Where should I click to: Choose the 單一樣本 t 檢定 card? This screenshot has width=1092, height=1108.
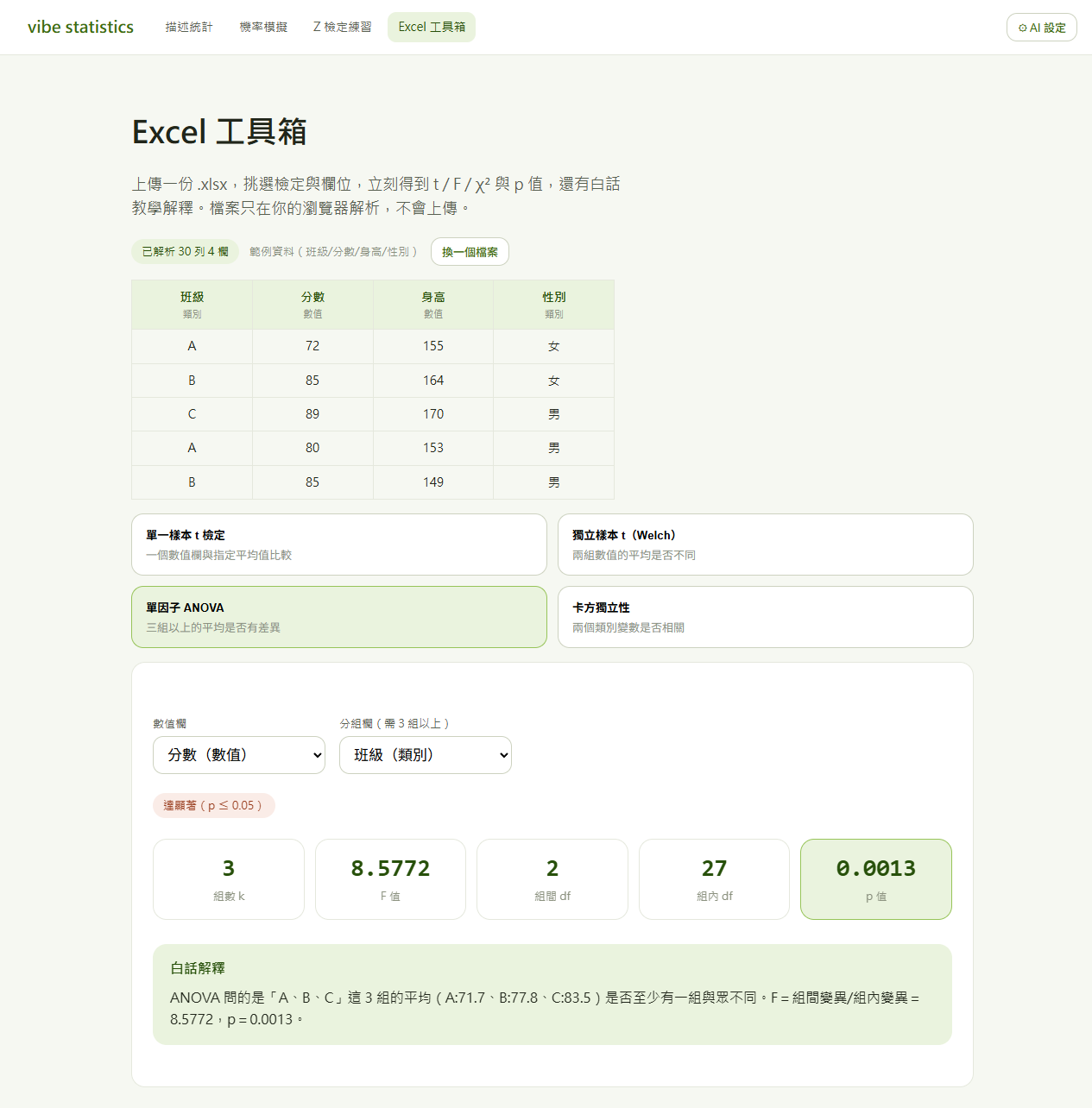tap(339, 545)
